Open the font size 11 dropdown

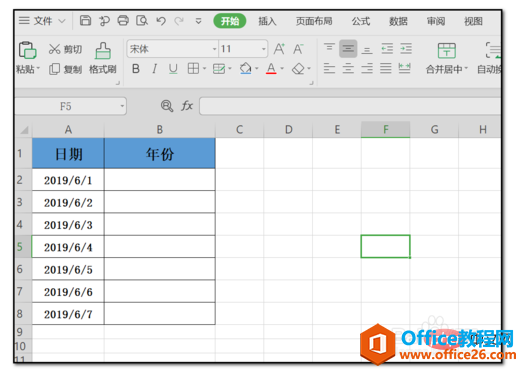click(264, 49)
